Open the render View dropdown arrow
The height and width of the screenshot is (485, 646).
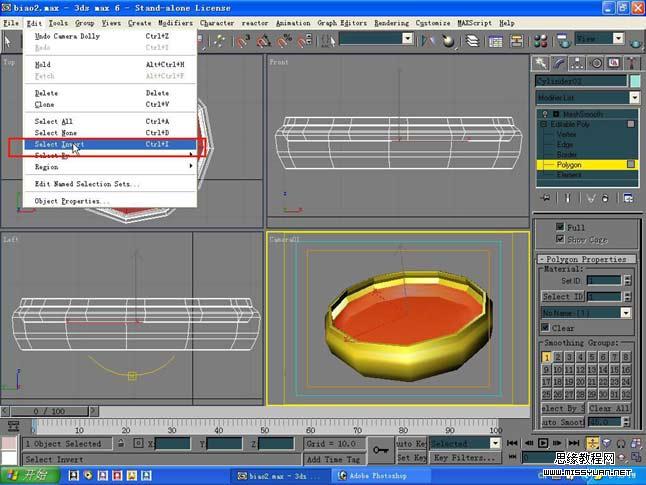tap(618, 39)
